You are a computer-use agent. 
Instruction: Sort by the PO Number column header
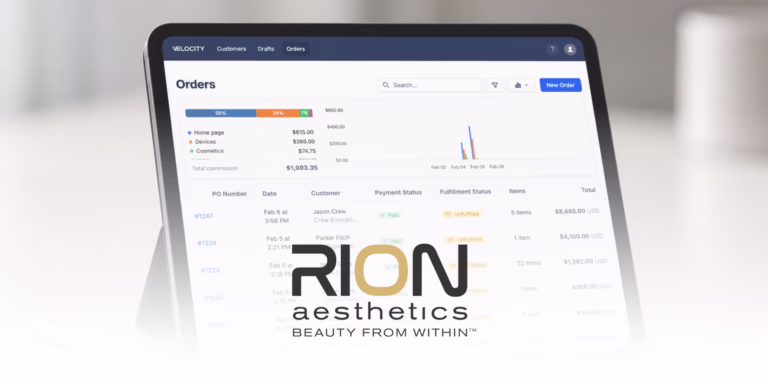pyautogui.click(x=229, y=194)
